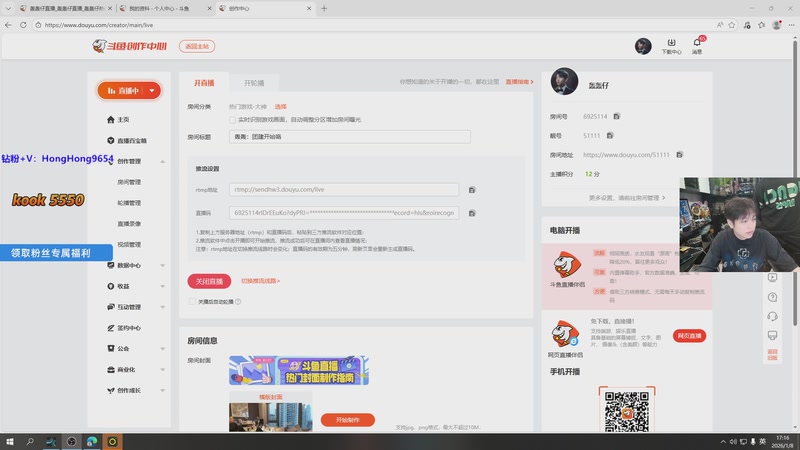Open the 消息 notification bell
The width and height of the screenshot is (800, 450).
tap(697, 46)
